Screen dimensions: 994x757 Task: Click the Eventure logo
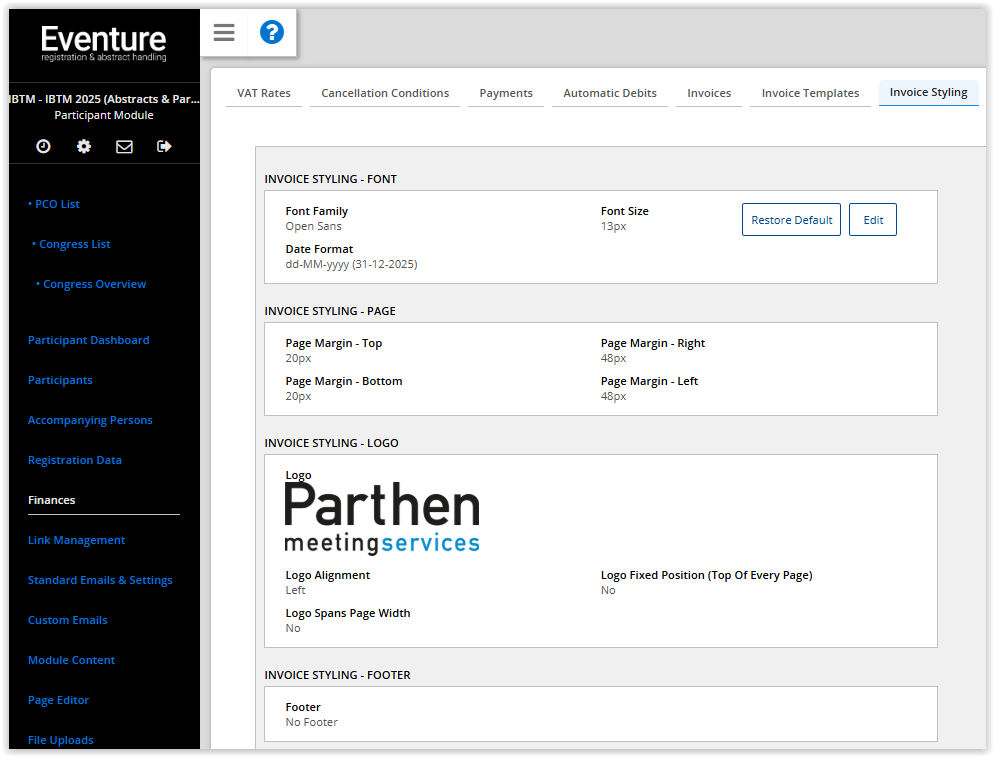click(x=104, y=43)
